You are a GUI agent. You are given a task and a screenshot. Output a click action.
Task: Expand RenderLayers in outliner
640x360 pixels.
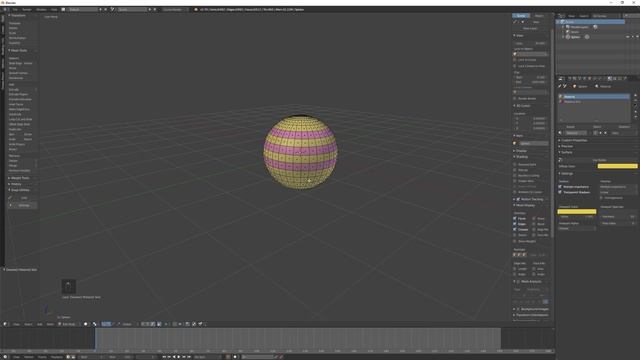563,27
